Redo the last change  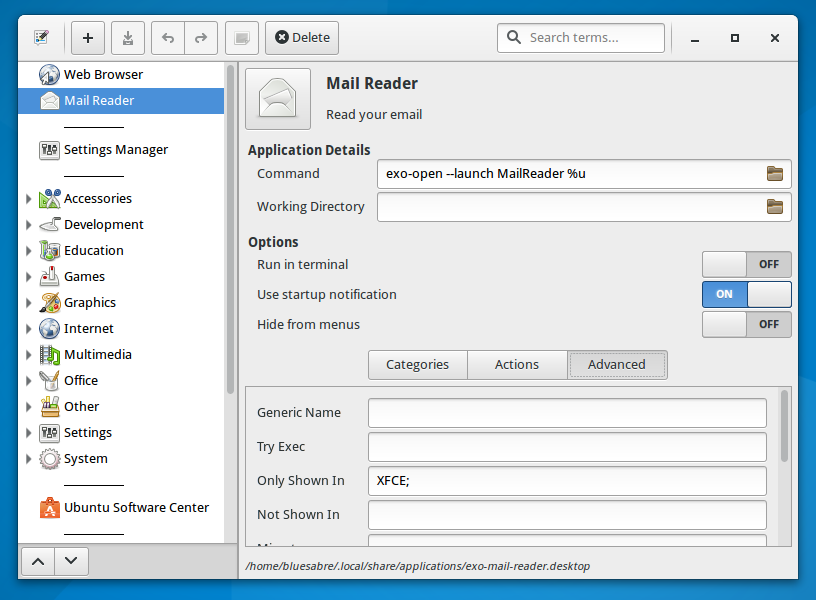[200, 37]
